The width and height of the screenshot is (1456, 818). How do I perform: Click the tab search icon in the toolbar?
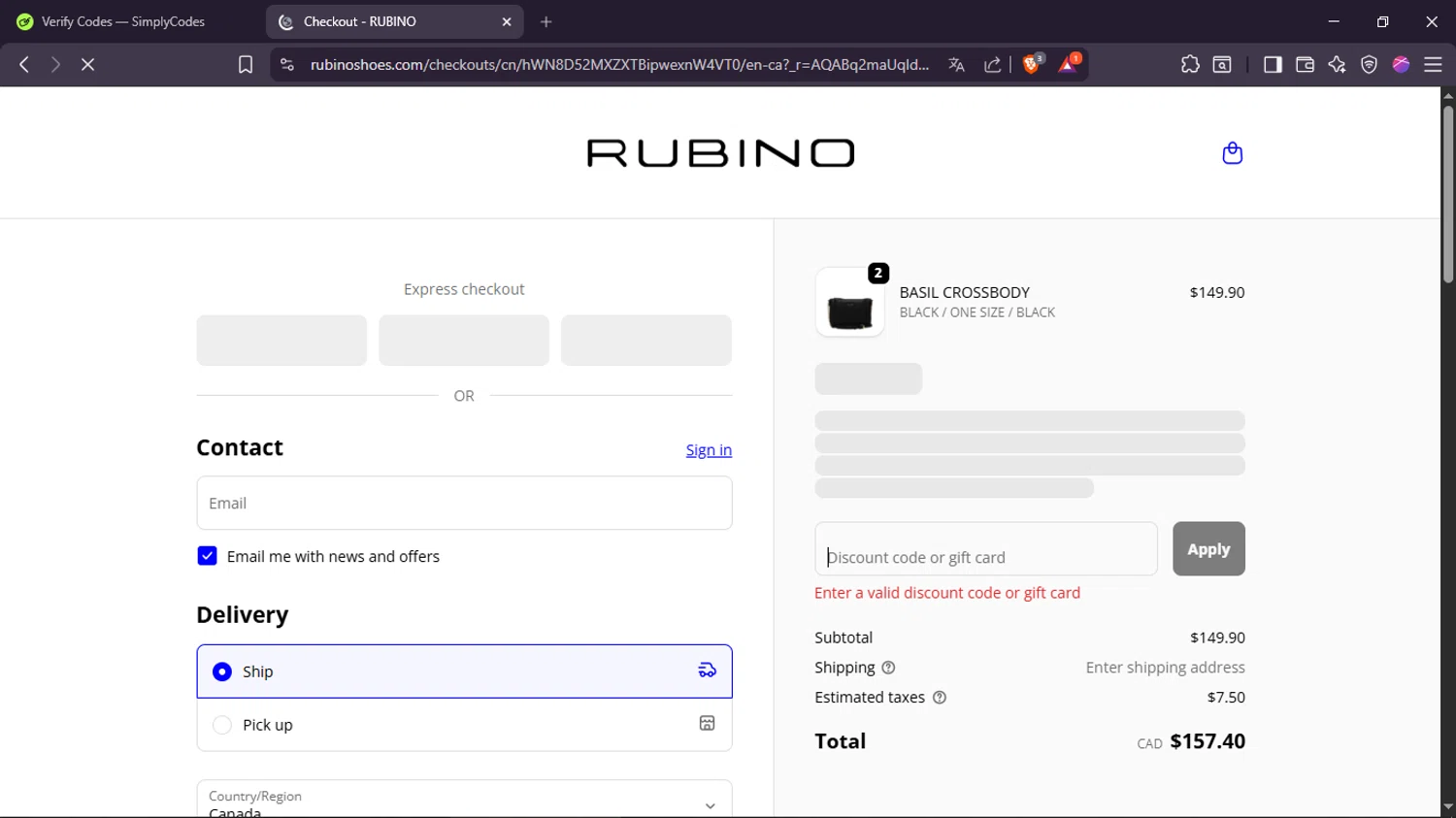(1222, 64)
